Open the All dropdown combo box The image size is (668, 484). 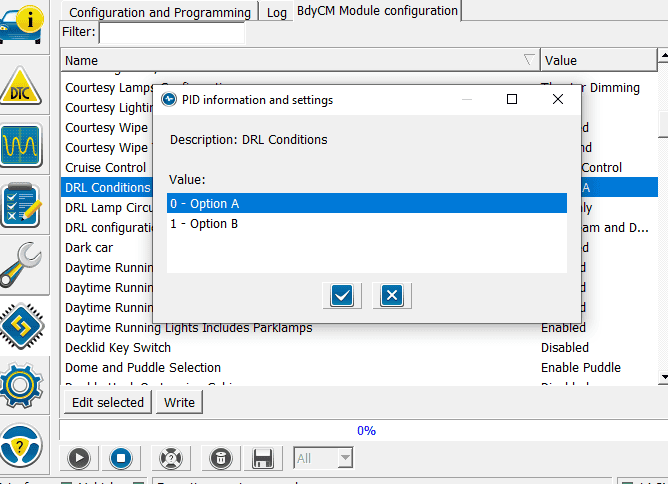[x=323, y=458]
